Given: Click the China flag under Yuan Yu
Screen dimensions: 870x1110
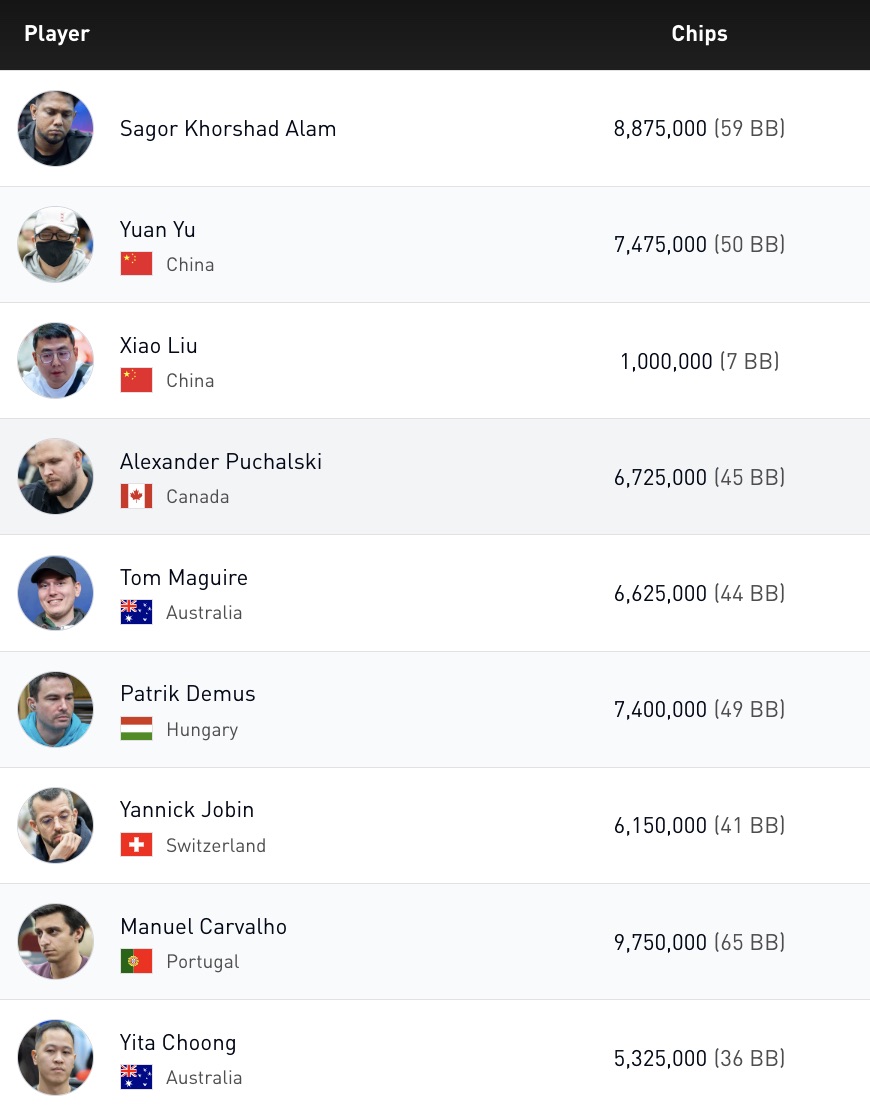Looking at the screenshot, I should [136, 264].
